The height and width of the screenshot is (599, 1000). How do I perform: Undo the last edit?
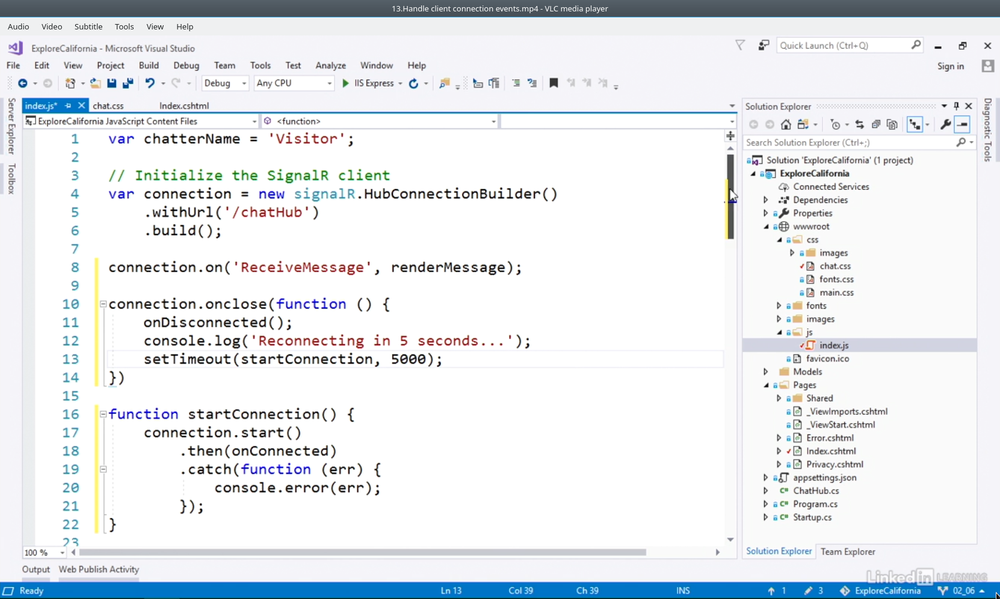point(149,84)
